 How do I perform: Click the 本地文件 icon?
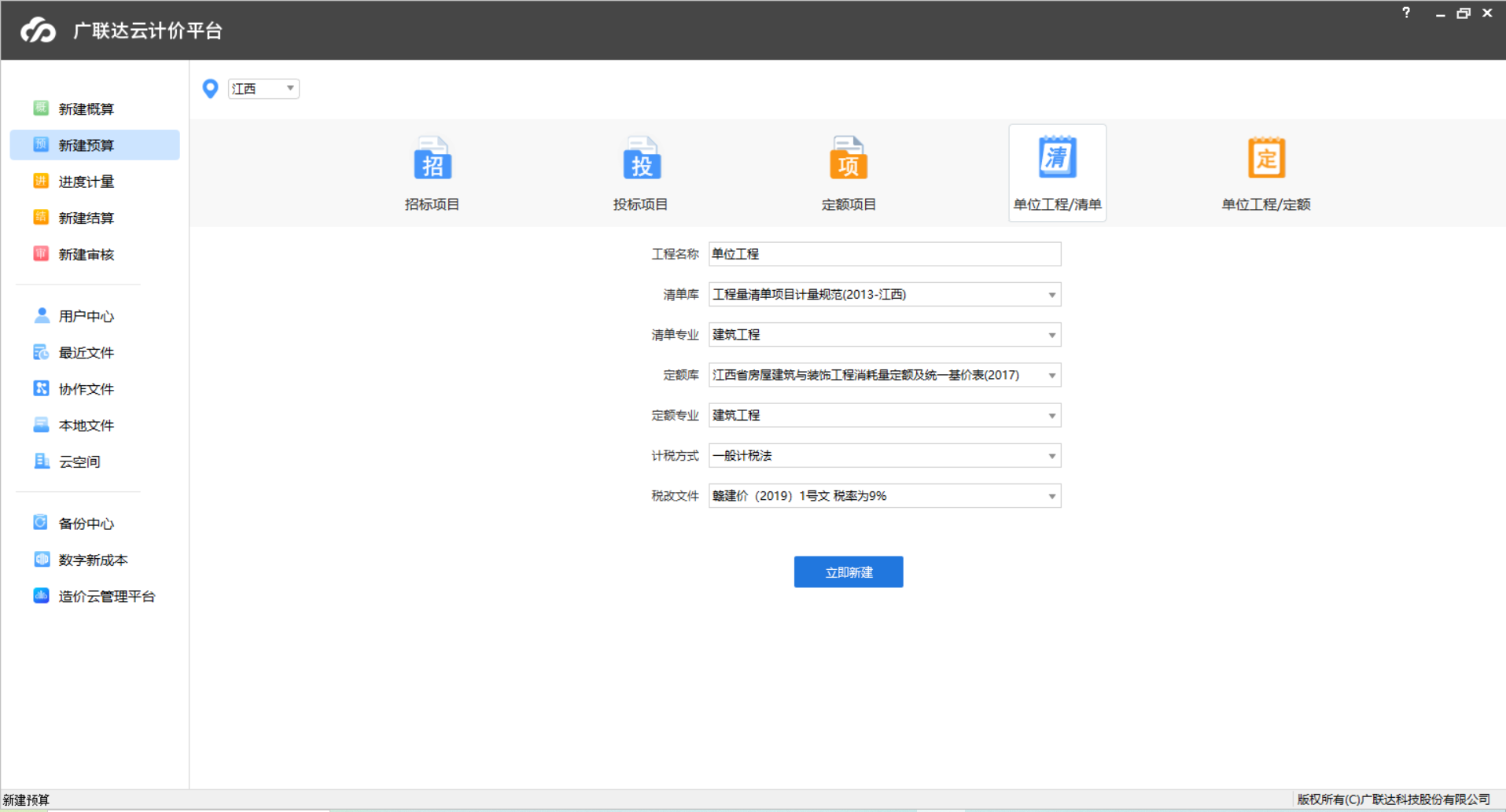point(41,424)
